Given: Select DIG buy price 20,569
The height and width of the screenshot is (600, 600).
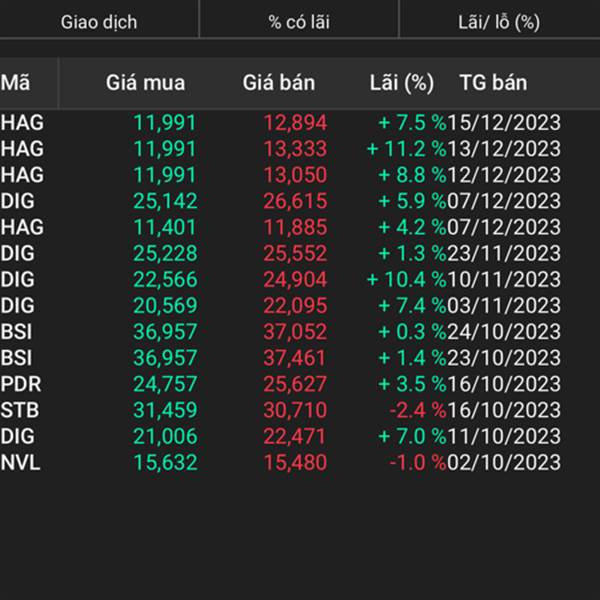Looking at the screenshot, I should [165, 305].
